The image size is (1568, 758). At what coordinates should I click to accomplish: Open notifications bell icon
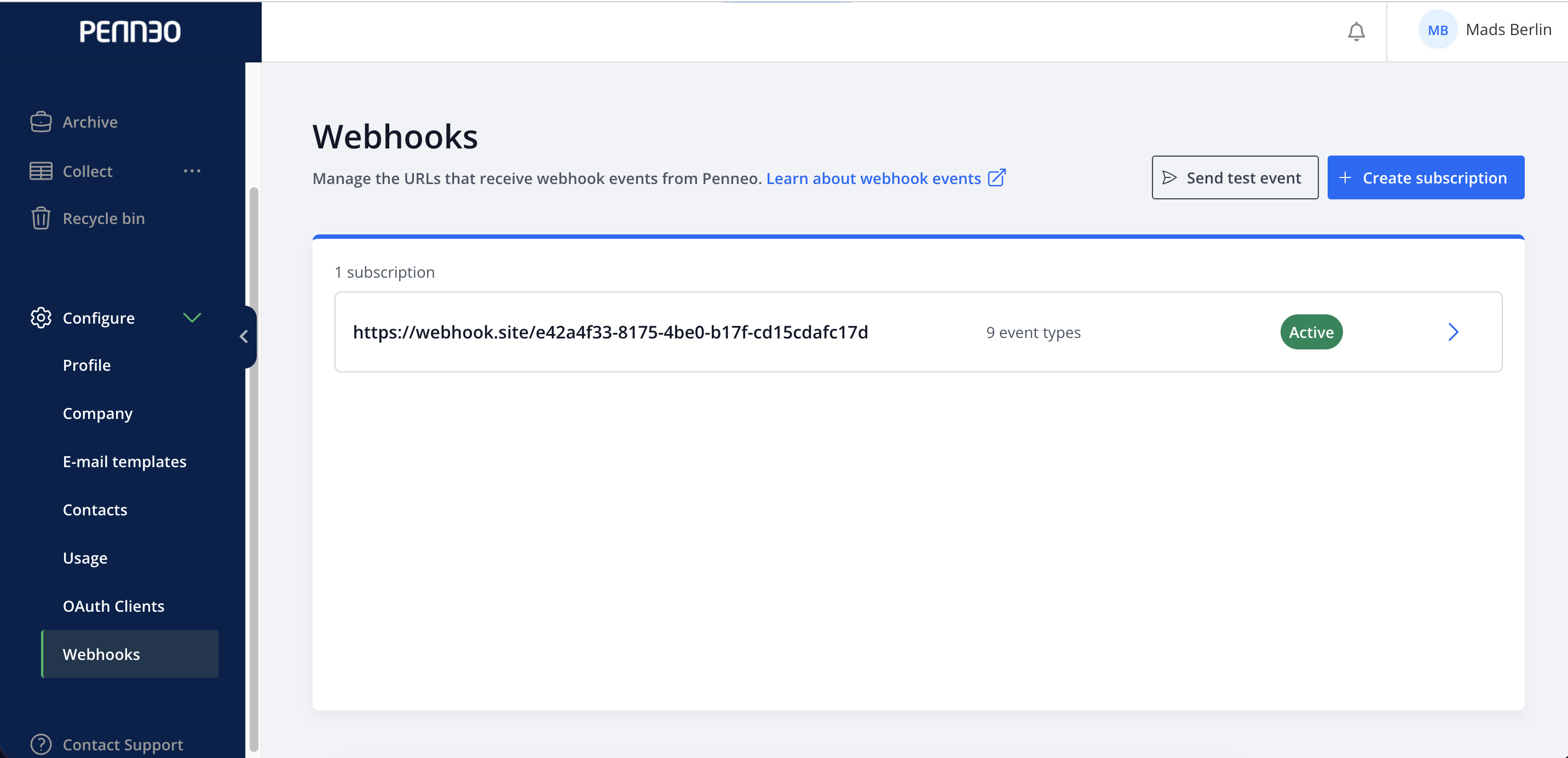(x=1356, y=31)
